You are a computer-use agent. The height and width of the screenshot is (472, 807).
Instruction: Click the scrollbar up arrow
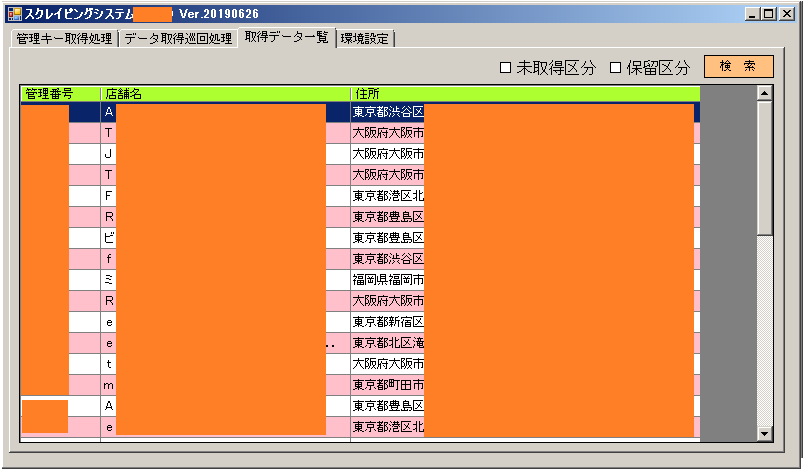(765, 93)
